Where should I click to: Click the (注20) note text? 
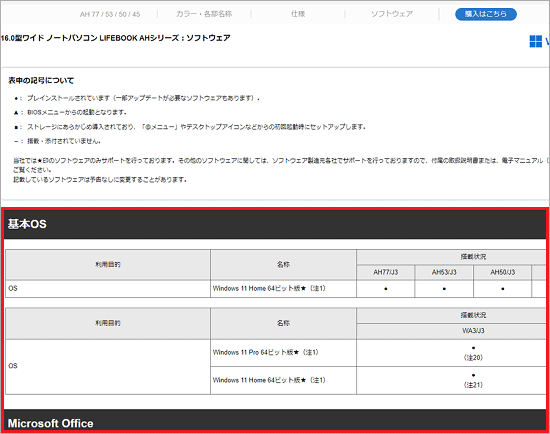pos(473,358)
